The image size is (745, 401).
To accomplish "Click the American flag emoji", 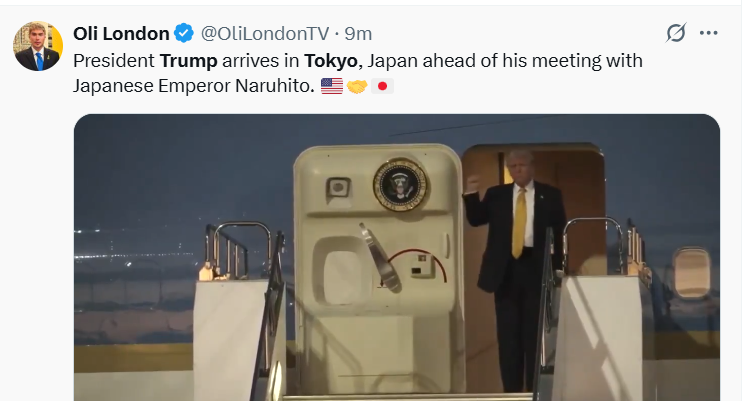I will click(332, 86).
